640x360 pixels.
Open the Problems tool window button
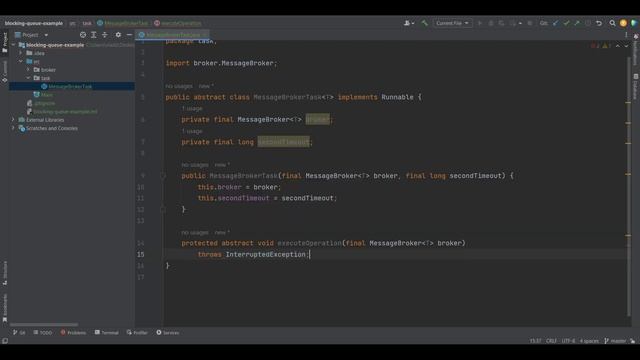point(73,333)
